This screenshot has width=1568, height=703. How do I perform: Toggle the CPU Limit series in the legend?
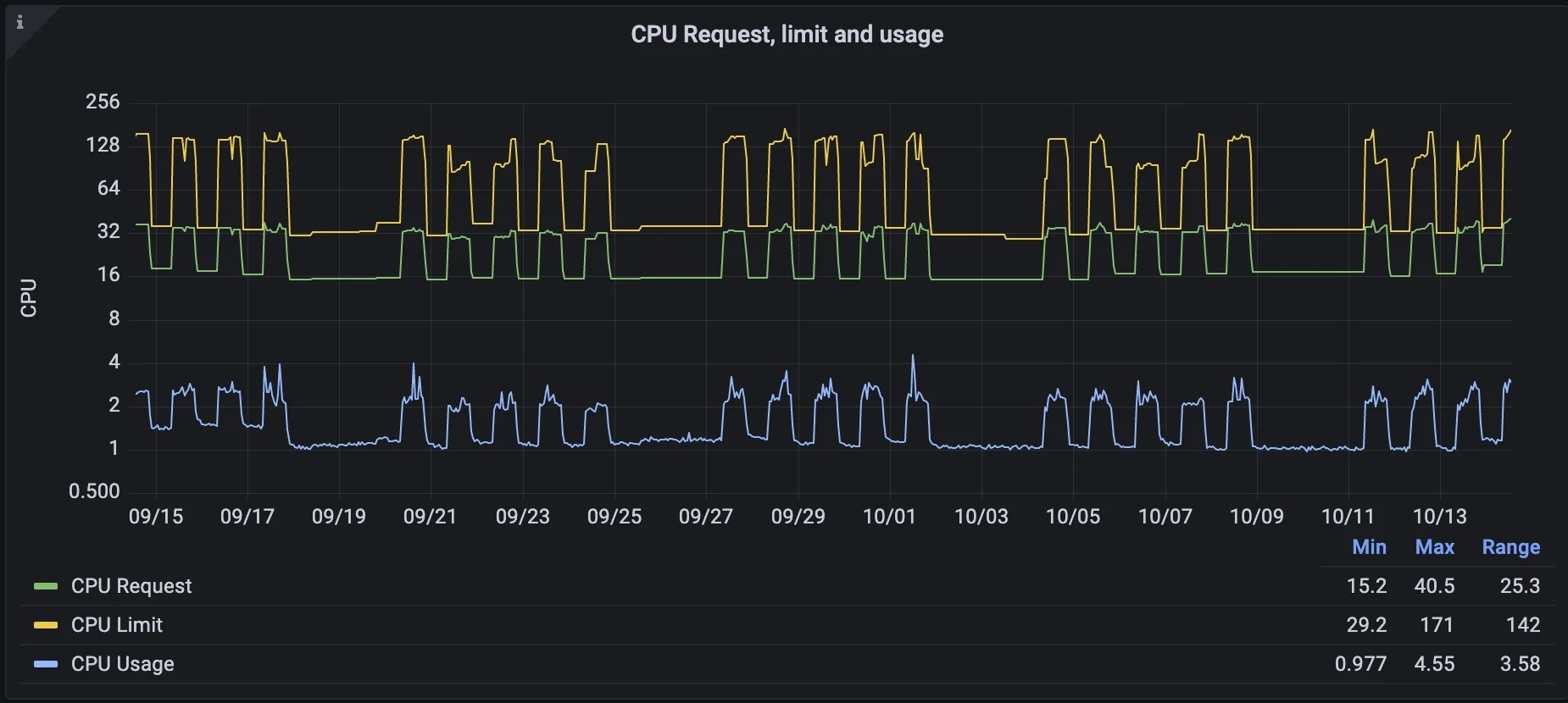pos(117,625)
